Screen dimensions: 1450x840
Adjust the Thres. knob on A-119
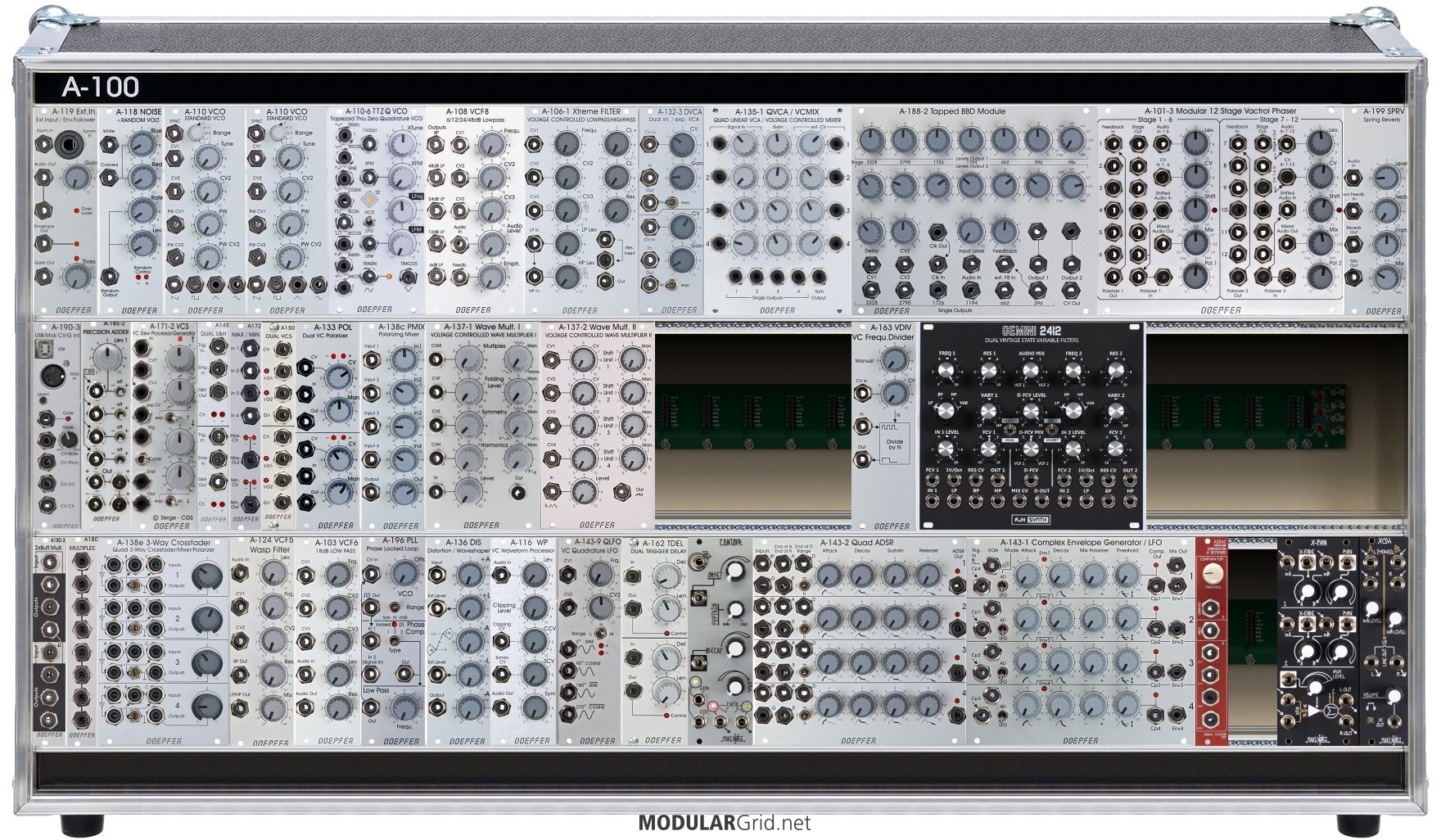tap(76, 277)
